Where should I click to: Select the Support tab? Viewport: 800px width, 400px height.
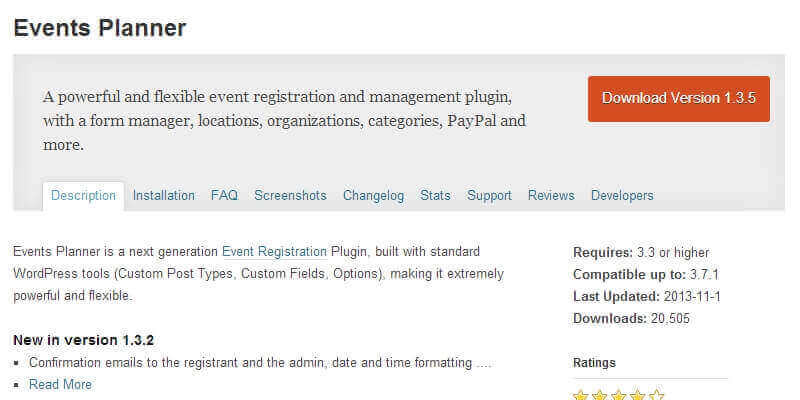point(489,195)
